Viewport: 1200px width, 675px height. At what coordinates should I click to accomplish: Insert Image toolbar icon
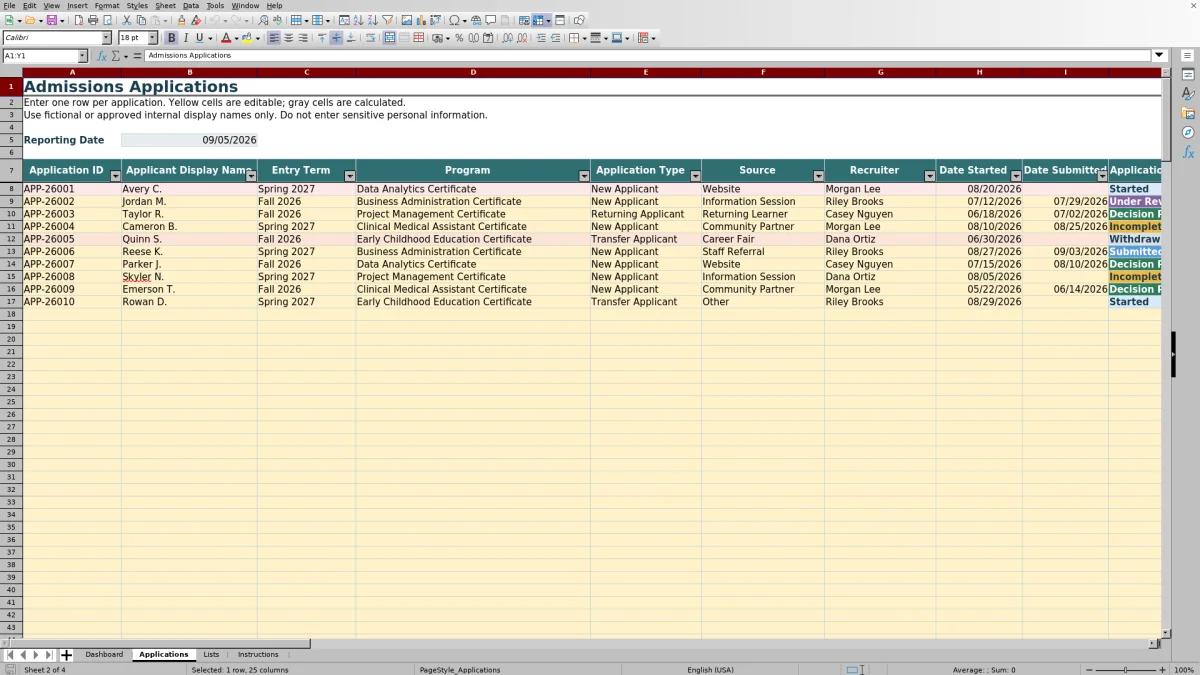(406, 20)
